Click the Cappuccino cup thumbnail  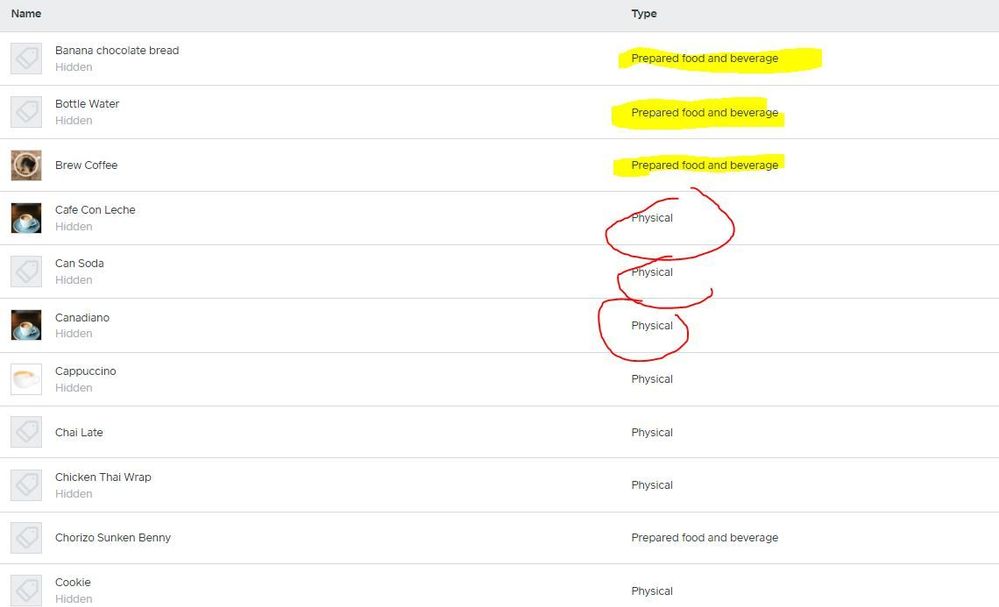coord(26,379)
